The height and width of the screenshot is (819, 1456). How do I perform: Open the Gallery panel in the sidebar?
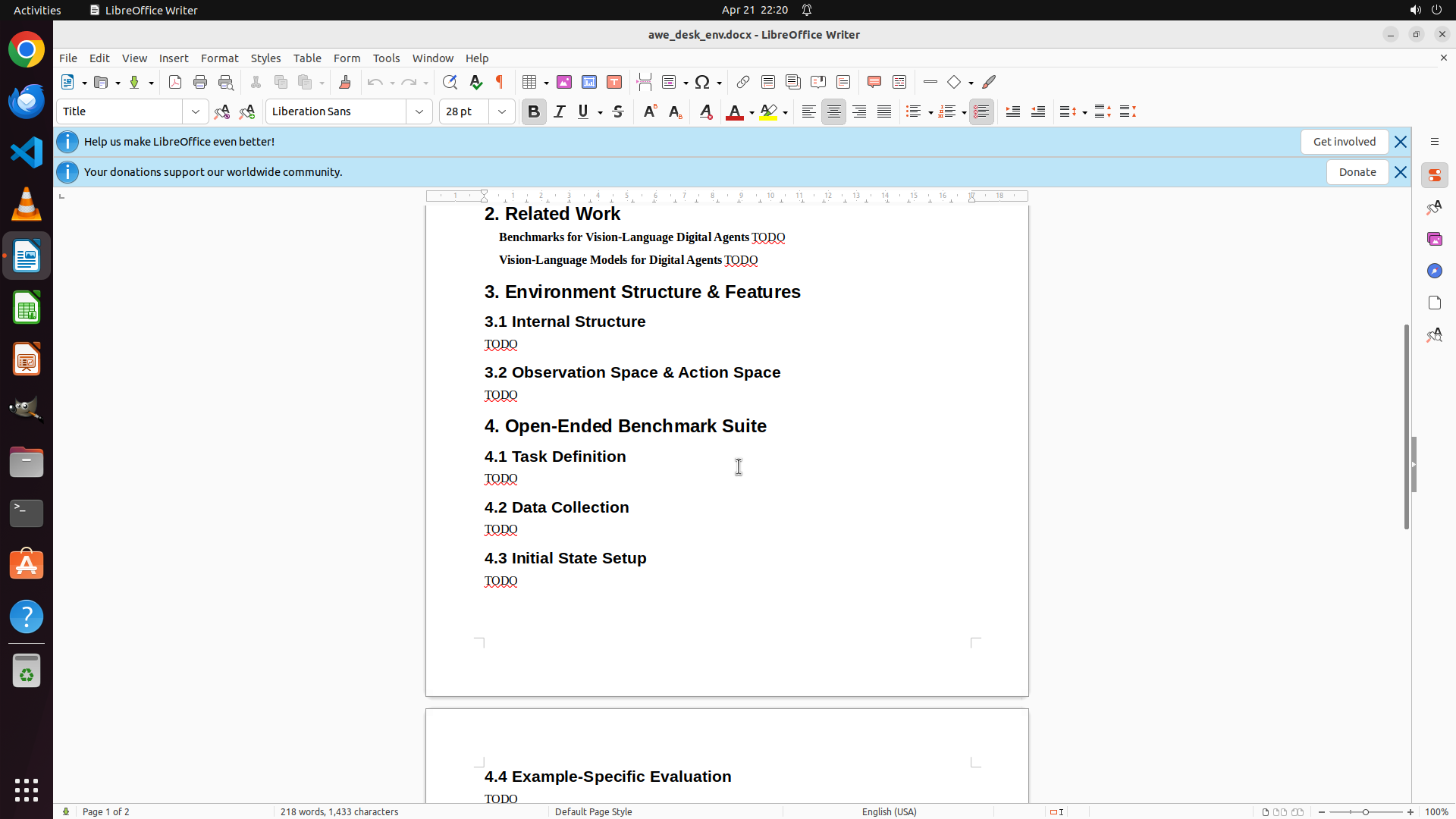coord(1434,239)
